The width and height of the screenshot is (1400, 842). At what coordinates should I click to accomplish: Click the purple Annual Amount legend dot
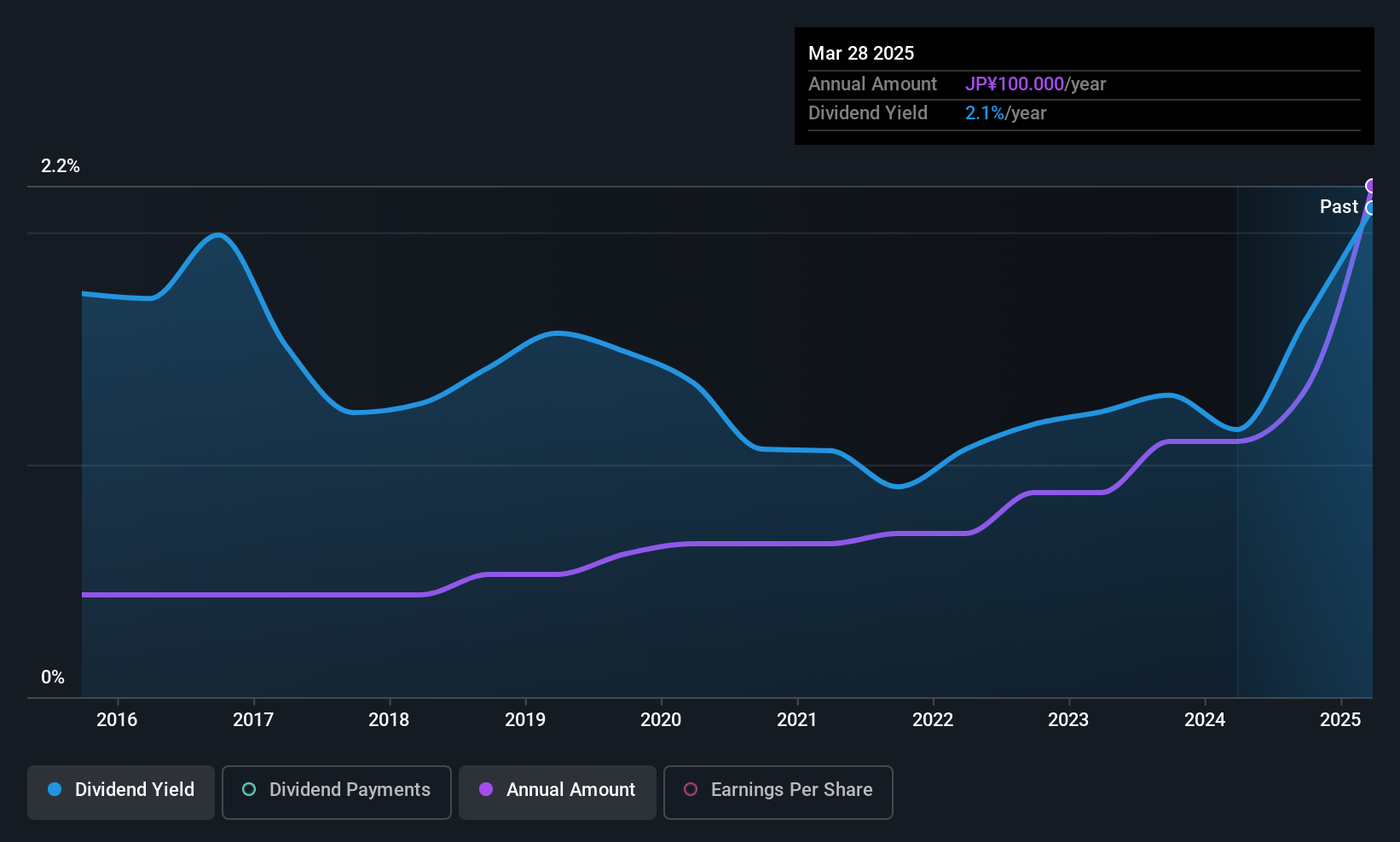(486, 790)
